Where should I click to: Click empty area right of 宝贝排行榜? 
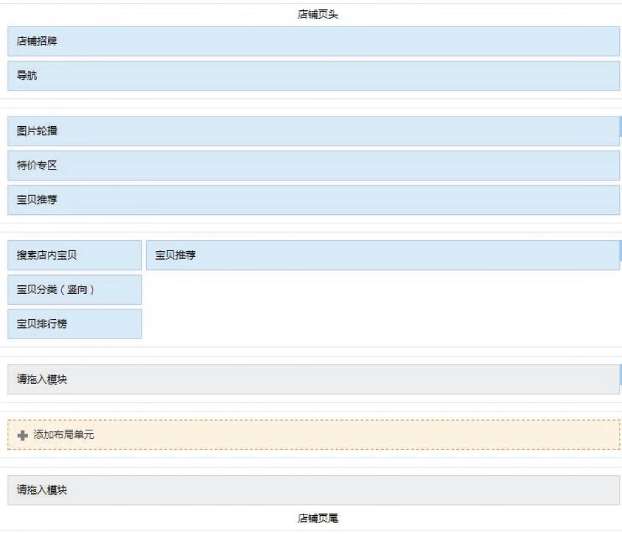click(x=382, y=324)
